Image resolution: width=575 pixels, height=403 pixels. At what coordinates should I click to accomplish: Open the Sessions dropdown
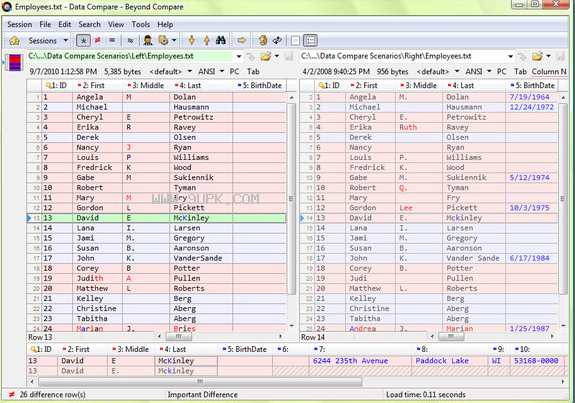(48, 41)
